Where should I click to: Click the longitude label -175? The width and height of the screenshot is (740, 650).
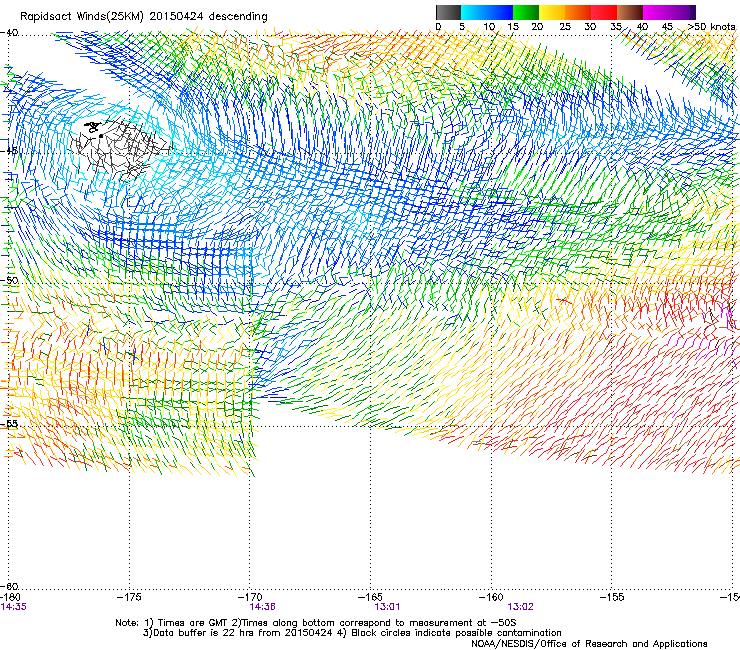(129, 598)
